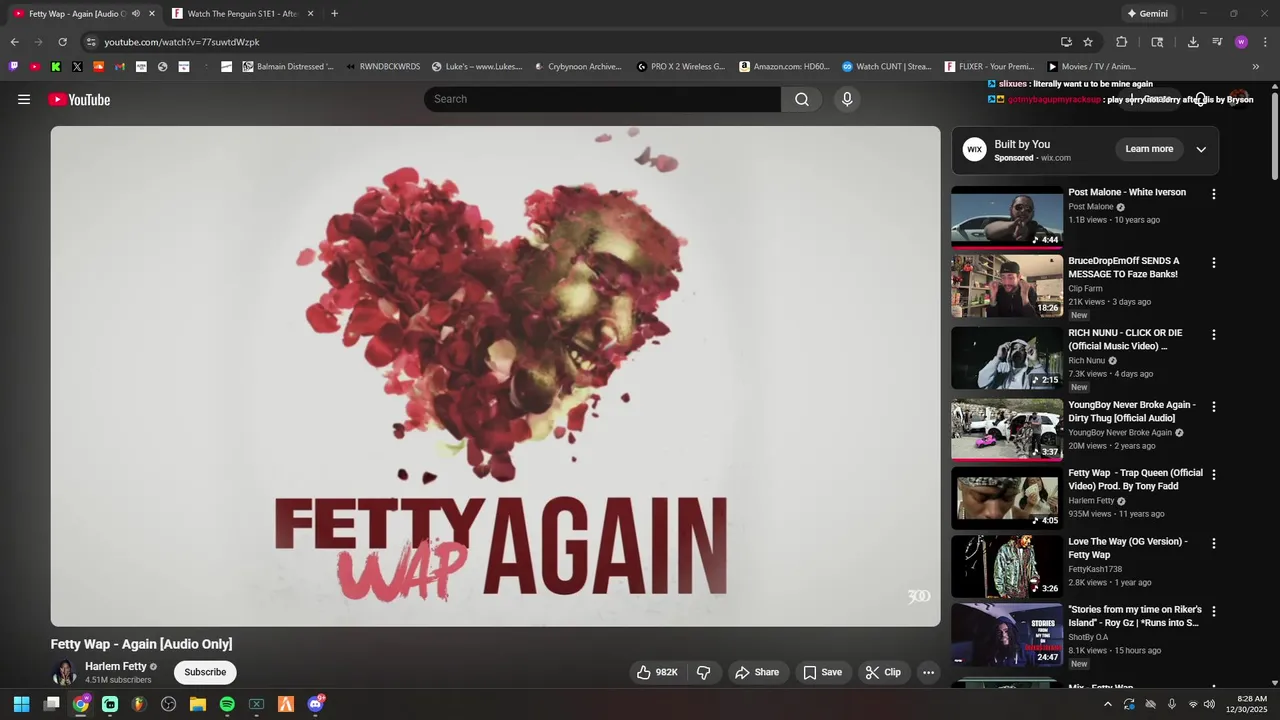Click the address bar URL
Viewport: 1280px width, 720px height.
coord(182,42)
